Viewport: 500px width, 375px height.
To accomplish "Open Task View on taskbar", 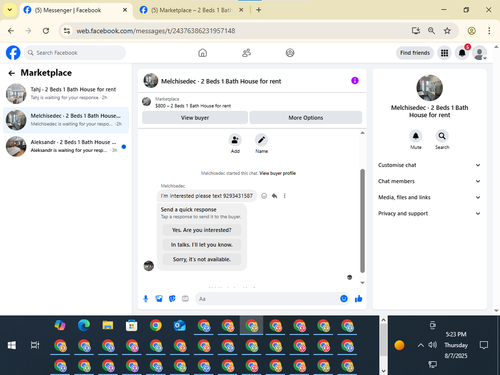I will pos(35,345).
